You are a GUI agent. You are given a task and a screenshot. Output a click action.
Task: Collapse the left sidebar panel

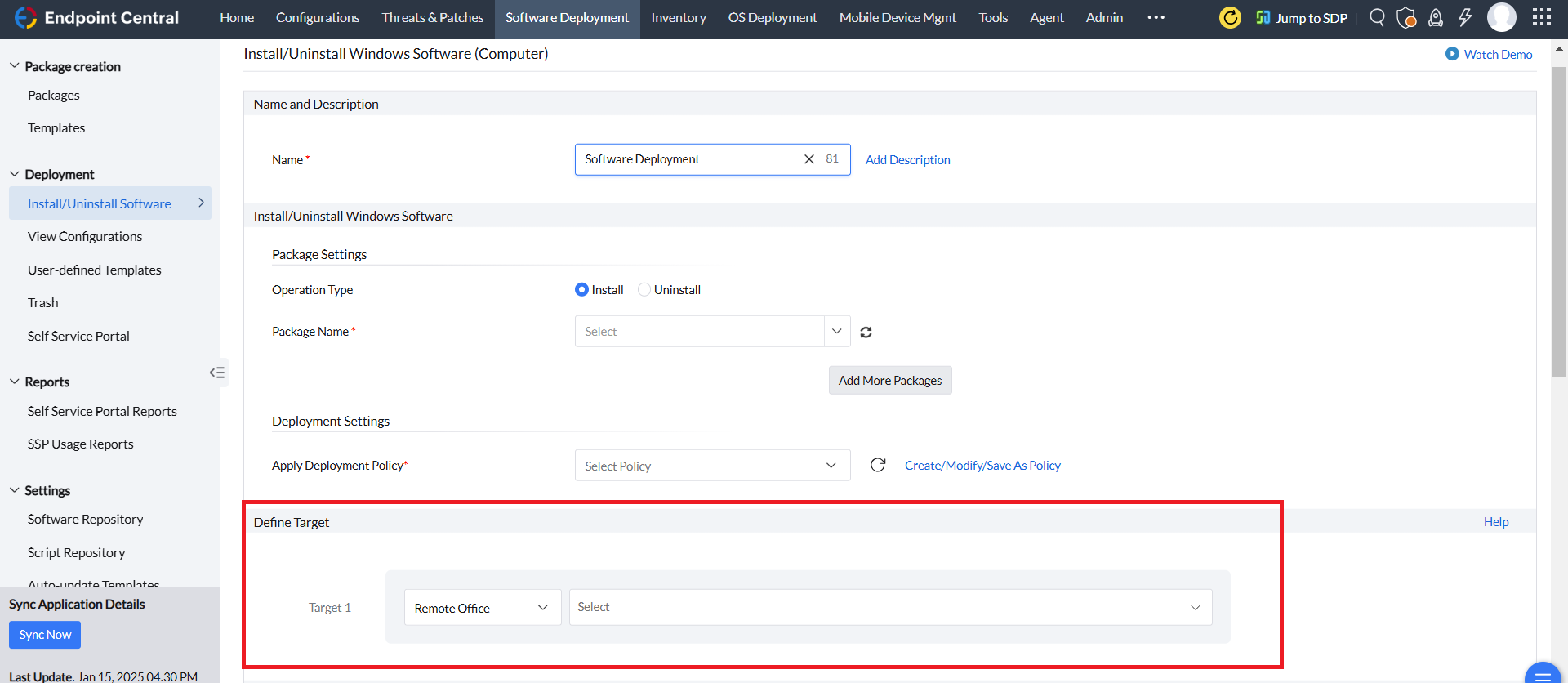pyautogui.click(x=217, y=373)
